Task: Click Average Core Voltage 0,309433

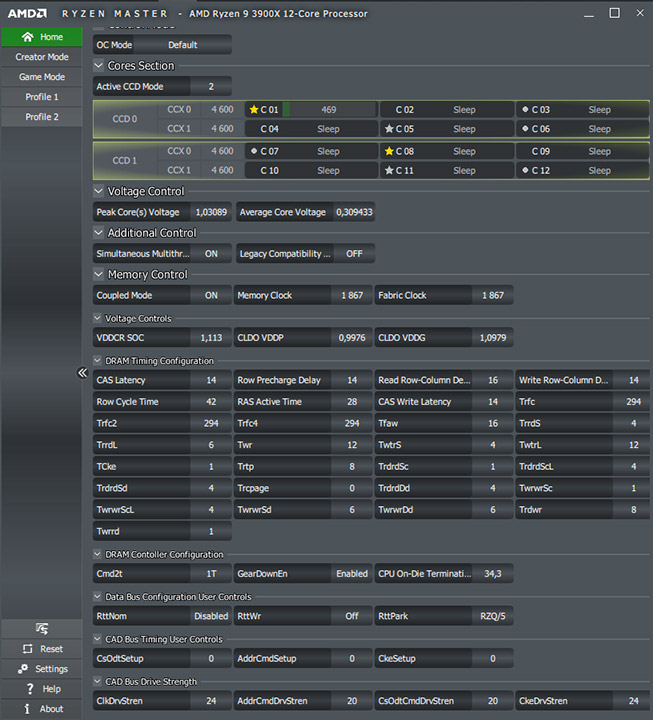Action: pyautogui.click(x=354, y=212)
